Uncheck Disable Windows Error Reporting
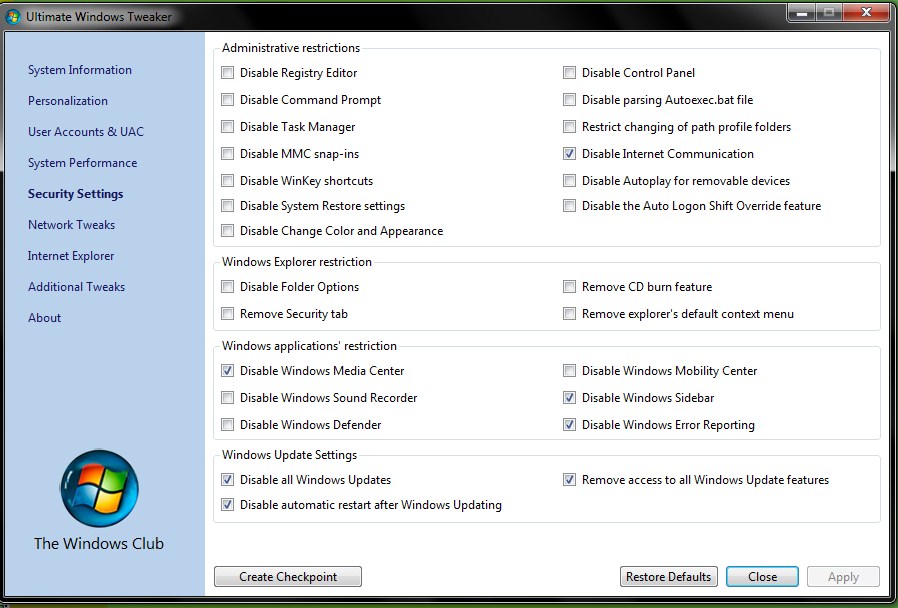Viewport: 898px width, 608px height. coord(569,425)
